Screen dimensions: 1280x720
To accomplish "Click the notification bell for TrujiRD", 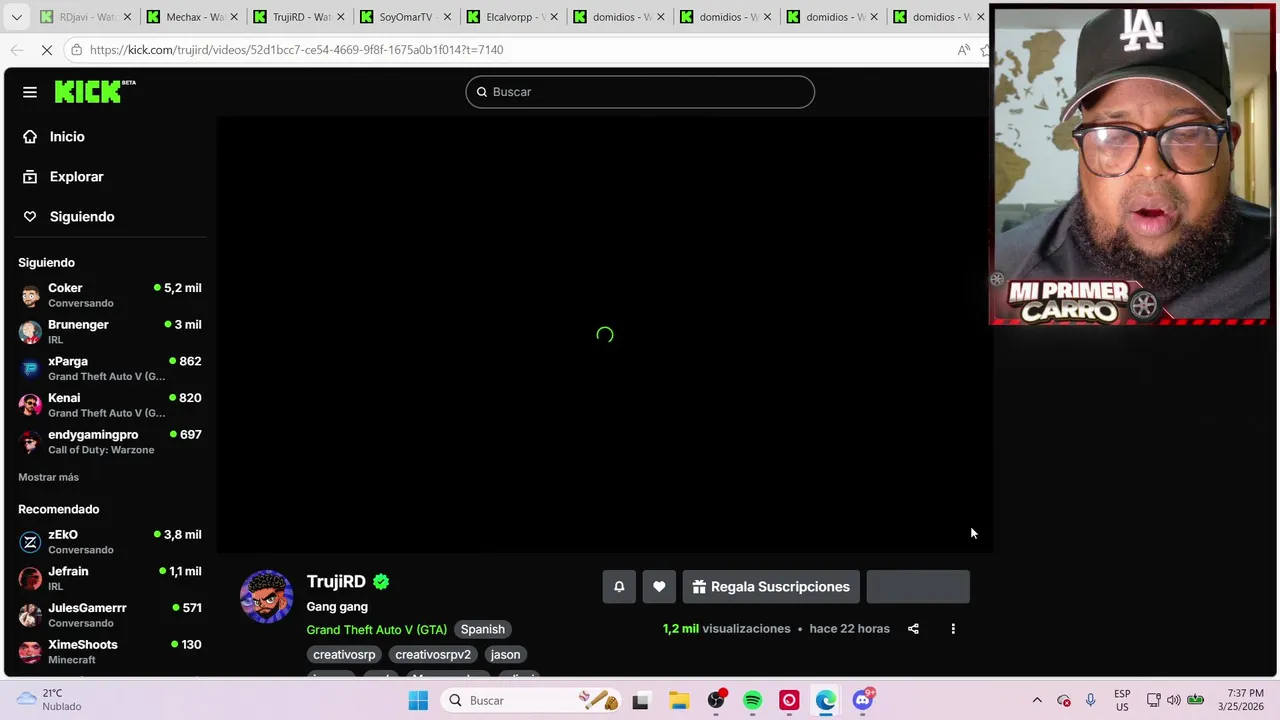I will click(x=619, y=587).
